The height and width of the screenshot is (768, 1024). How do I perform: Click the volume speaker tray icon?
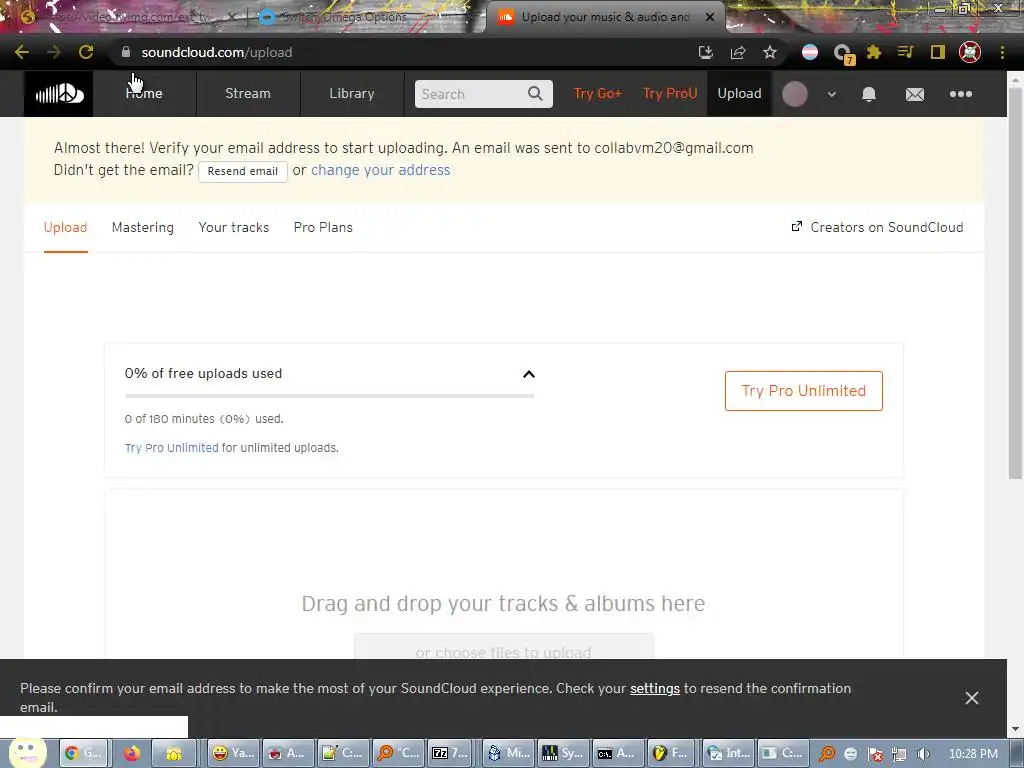(x=923, y=754)
